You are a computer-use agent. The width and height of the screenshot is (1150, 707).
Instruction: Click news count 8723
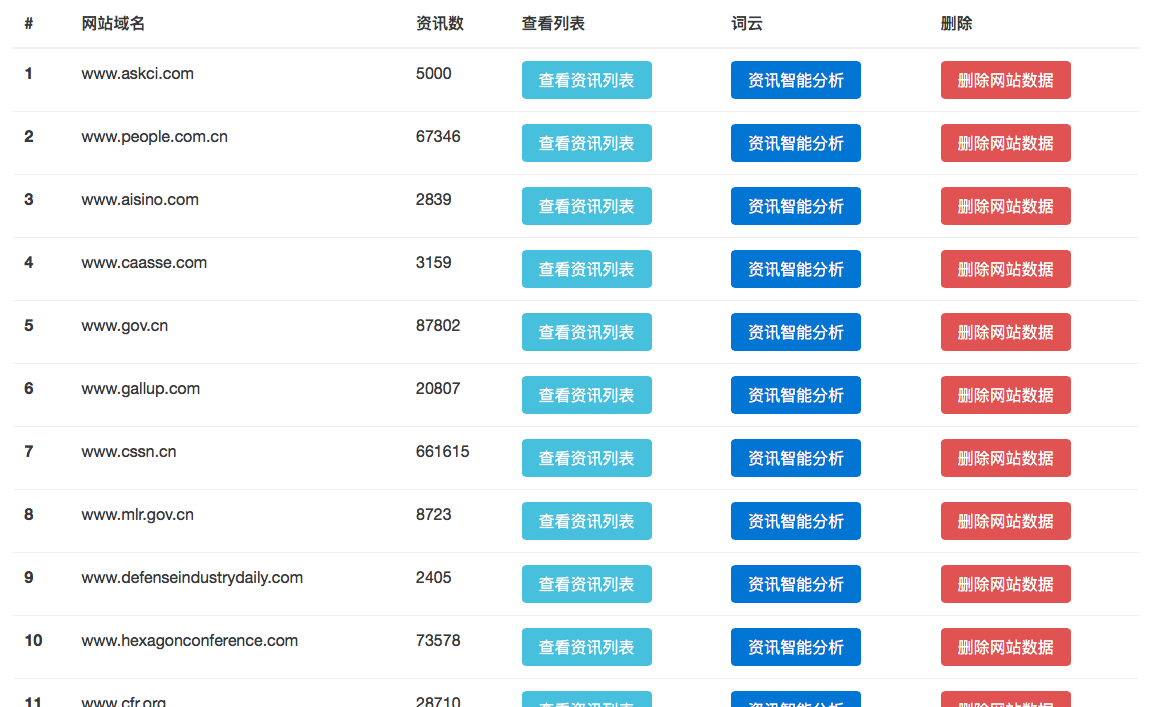(x=433, y=515)
